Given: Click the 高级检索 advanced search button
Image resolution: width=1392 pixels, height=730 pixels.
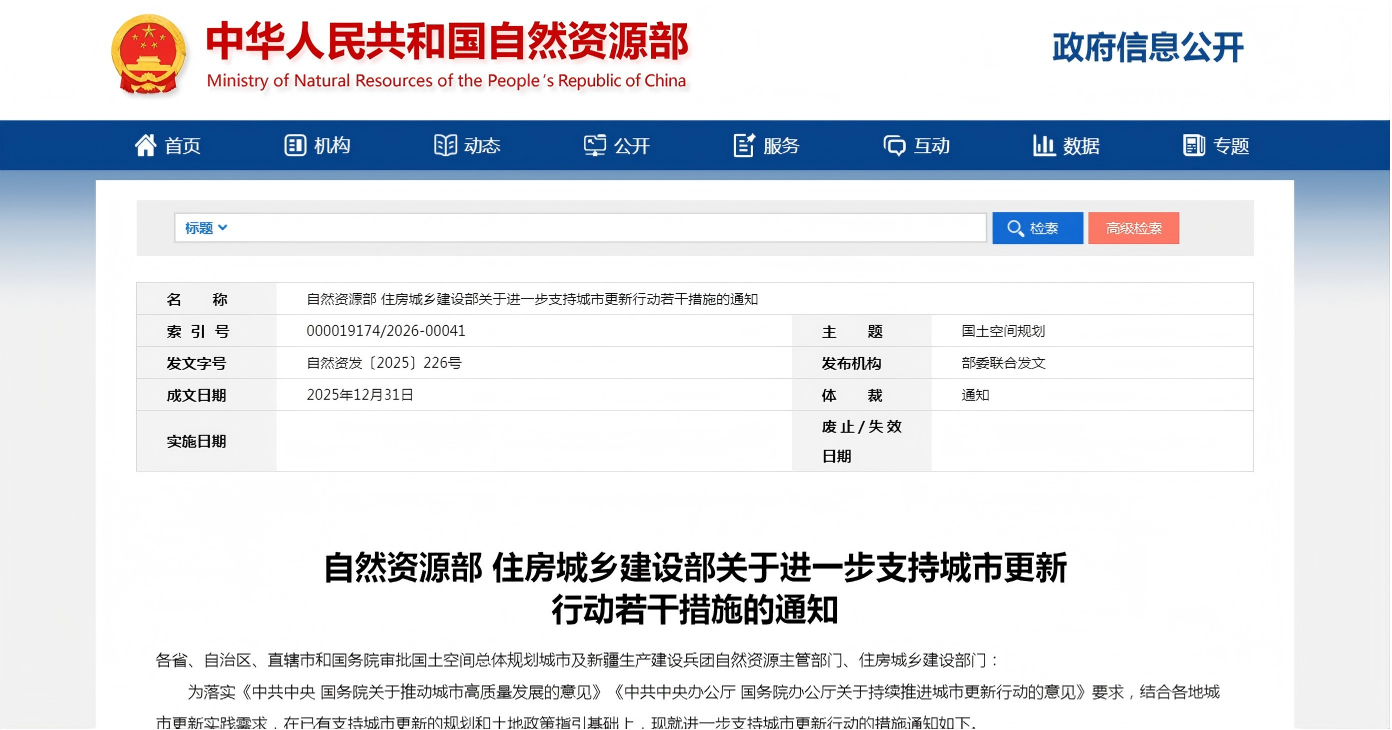Looking at the screenshot, I should click(1133, 227).
